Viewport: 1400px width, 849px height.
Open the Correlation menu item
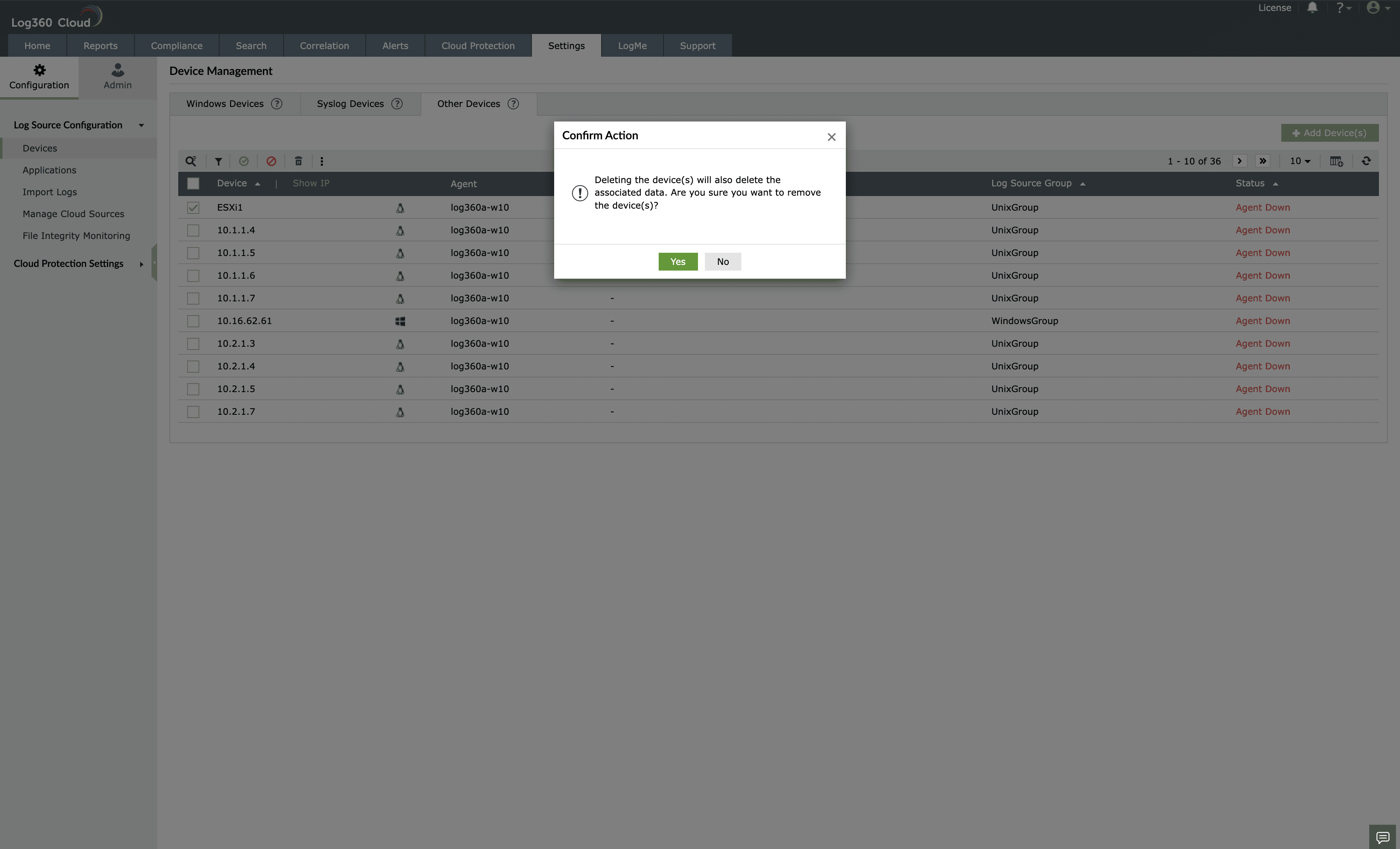[324, 45]
